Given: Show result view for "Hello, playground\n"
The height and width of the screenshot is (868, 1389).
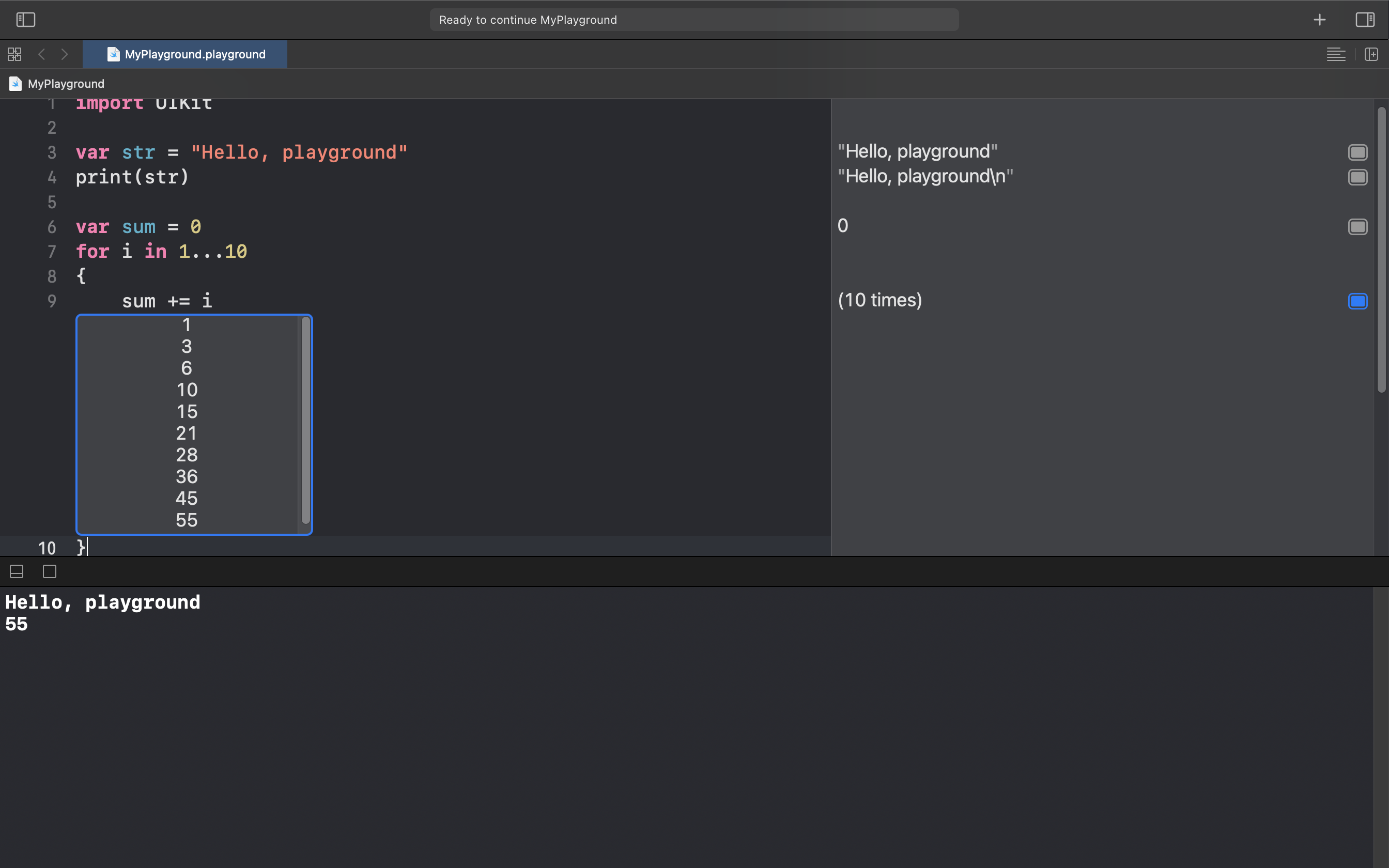Looking at the screenshot, I should tap(1357, 177).
